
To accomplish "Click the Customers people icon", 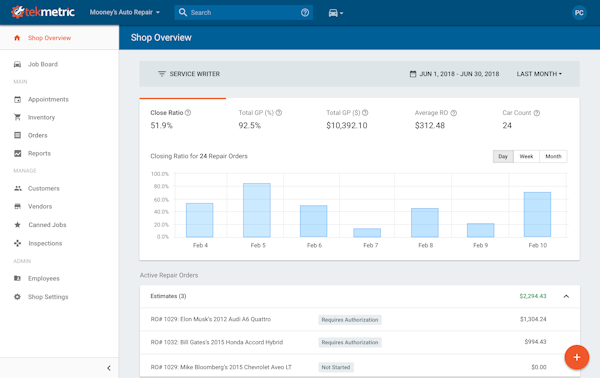I will (x=18, y=188).
